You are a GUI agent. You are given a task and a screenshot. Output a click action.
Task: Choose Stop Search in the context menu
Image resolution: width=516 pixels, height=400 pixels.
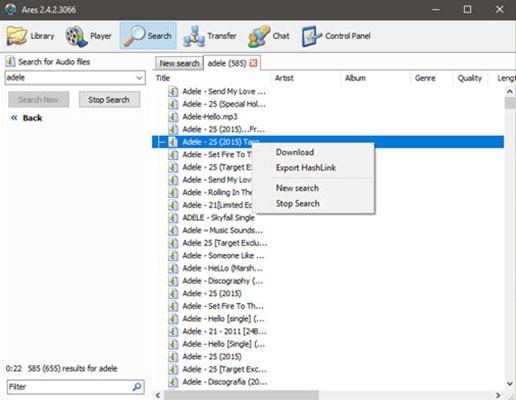coord(297,203)
